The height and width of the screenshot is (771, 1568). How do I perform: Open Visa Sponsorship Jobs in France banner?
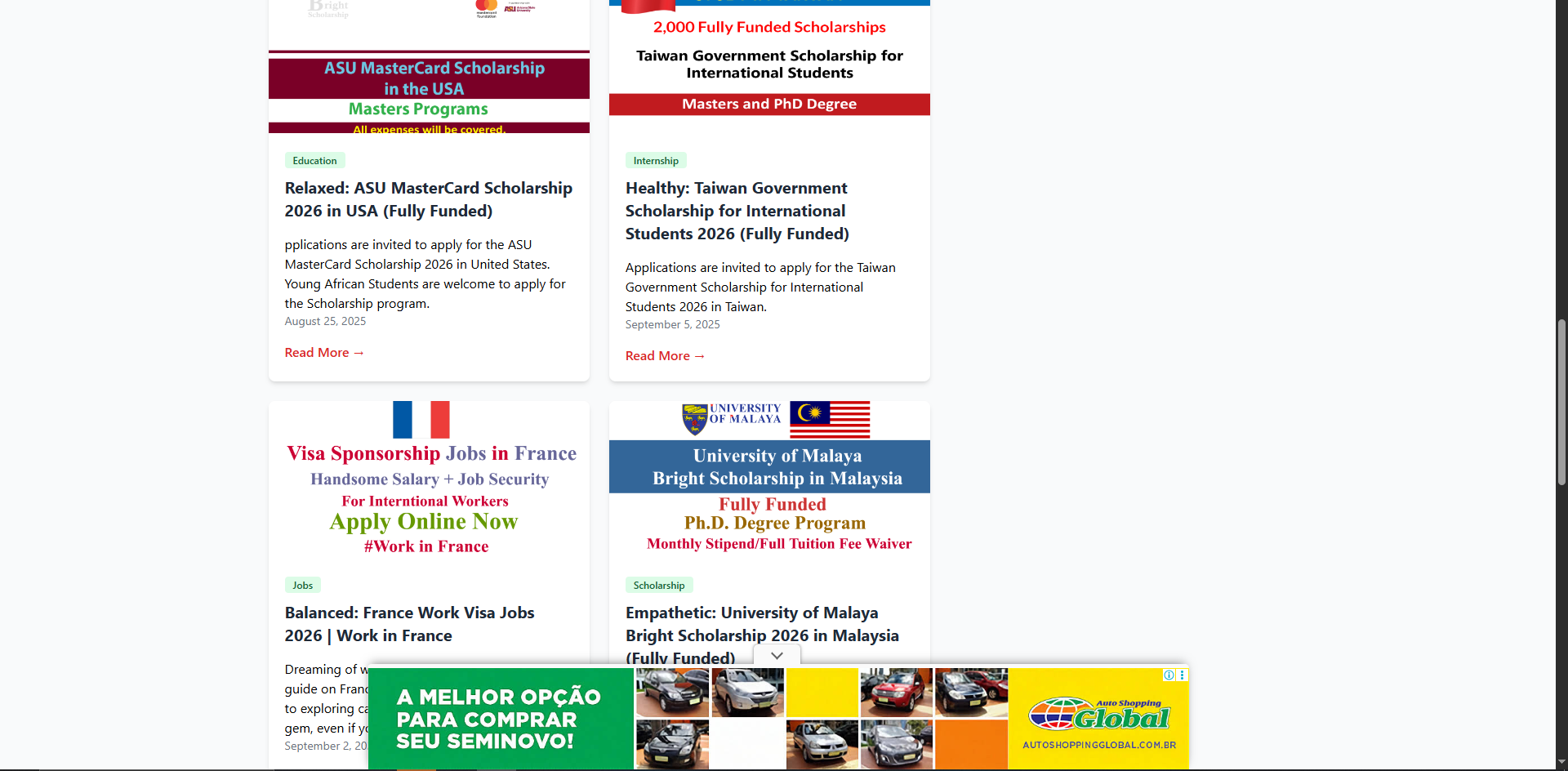(x=429, y=479)
